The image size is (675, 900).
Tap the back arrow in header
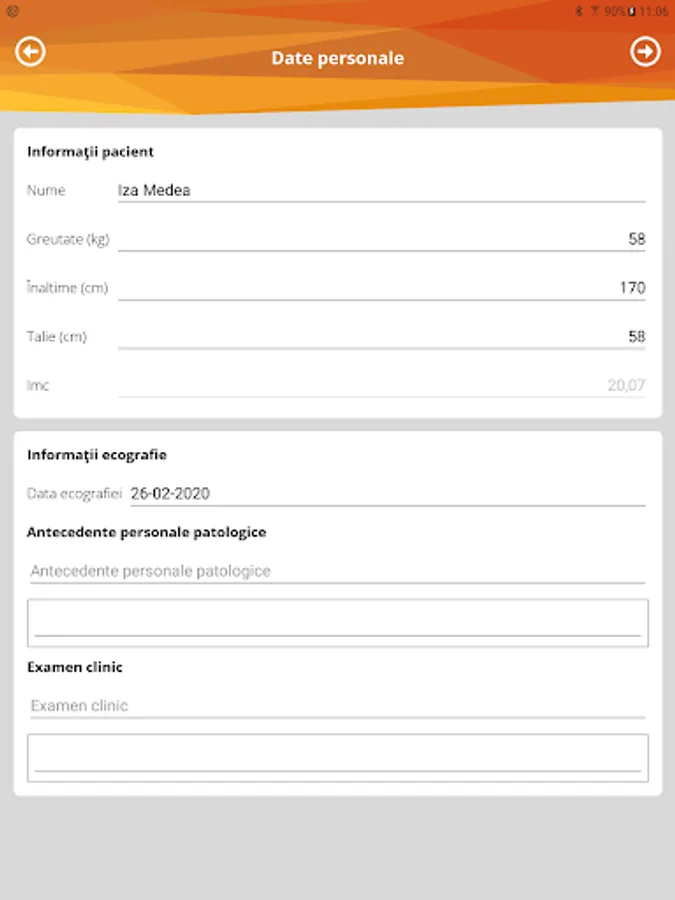(x=31, y=51)
